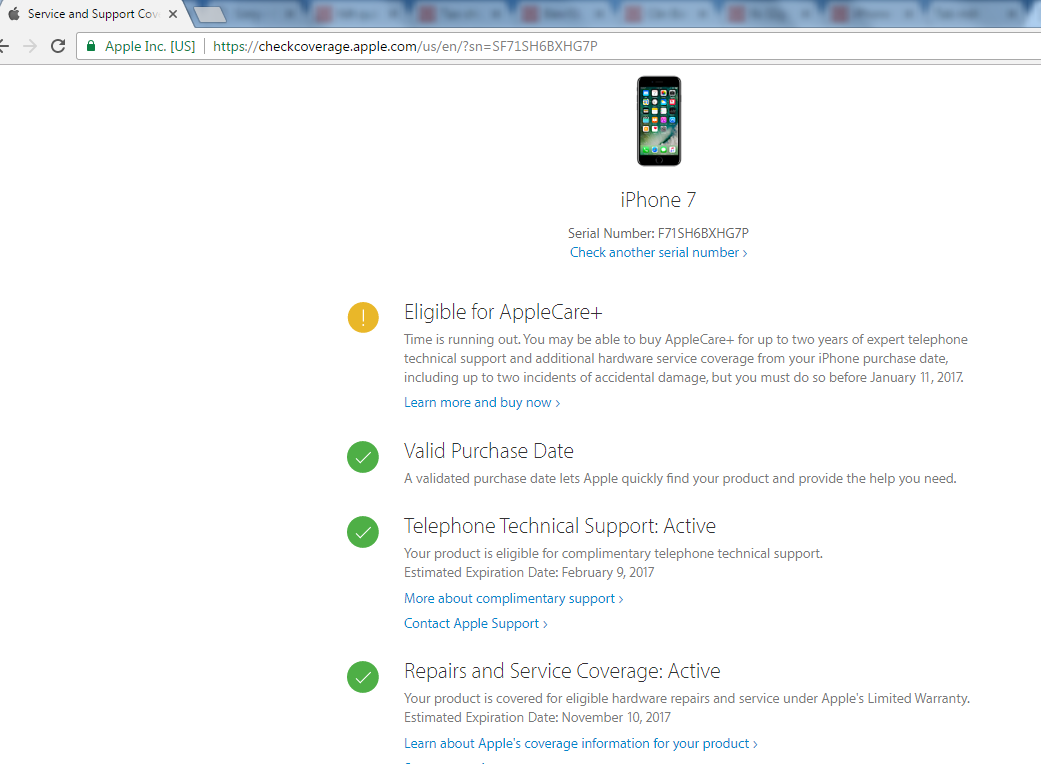This screenshot has height=764, width=1041.
Task: Open a new tab button
Action: [210, 15]
